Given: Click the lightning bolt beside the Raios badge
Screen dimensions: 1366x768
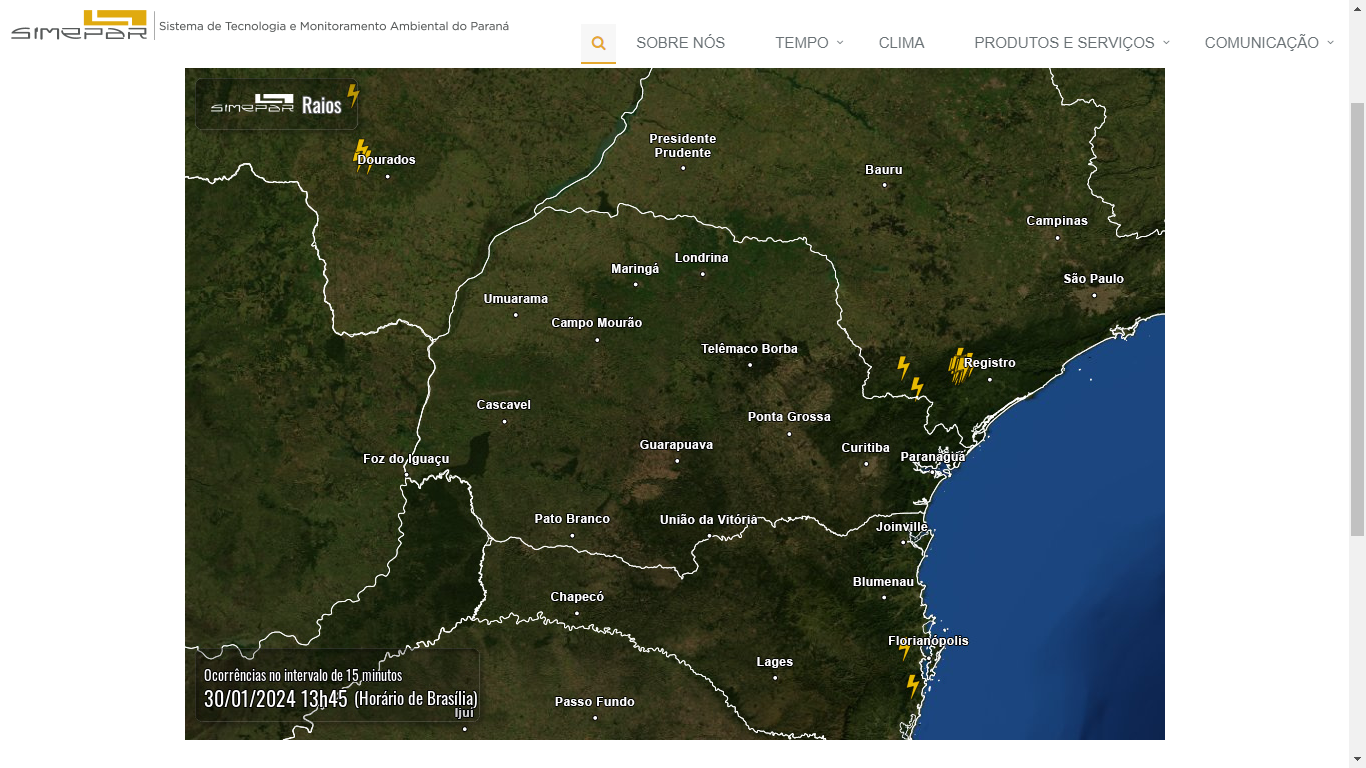Looking at the screenshot, I should [x=353, y=95].
